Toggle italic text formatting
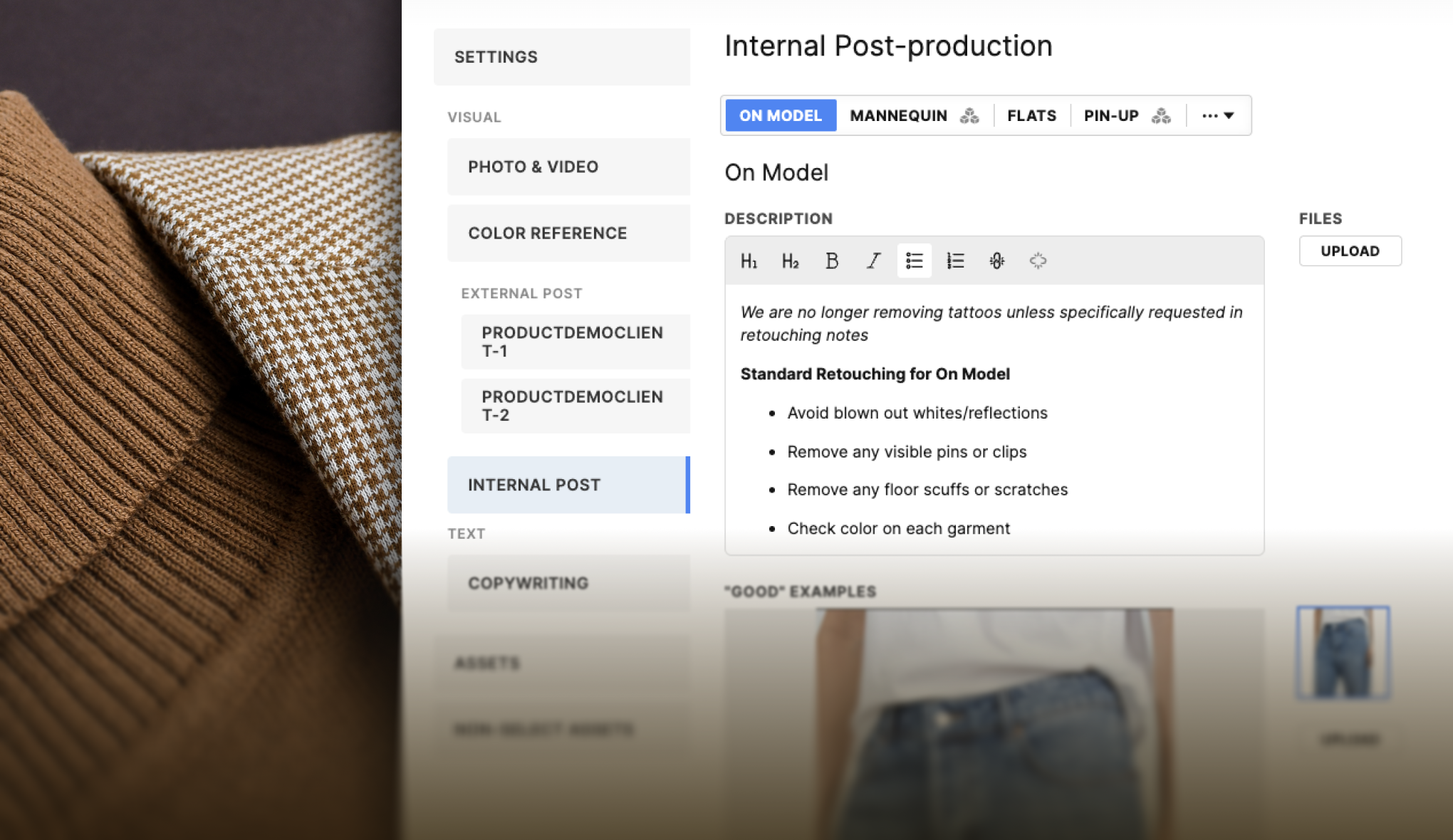1453x840 pixels. click(x=873, y=261)
